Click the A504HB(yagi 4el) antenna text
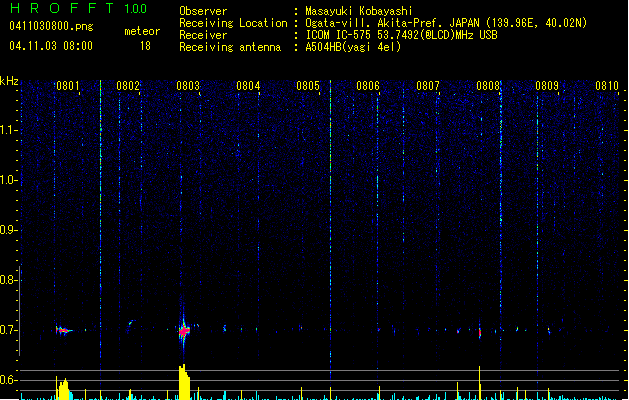629x400 pixels. point(353,47)
